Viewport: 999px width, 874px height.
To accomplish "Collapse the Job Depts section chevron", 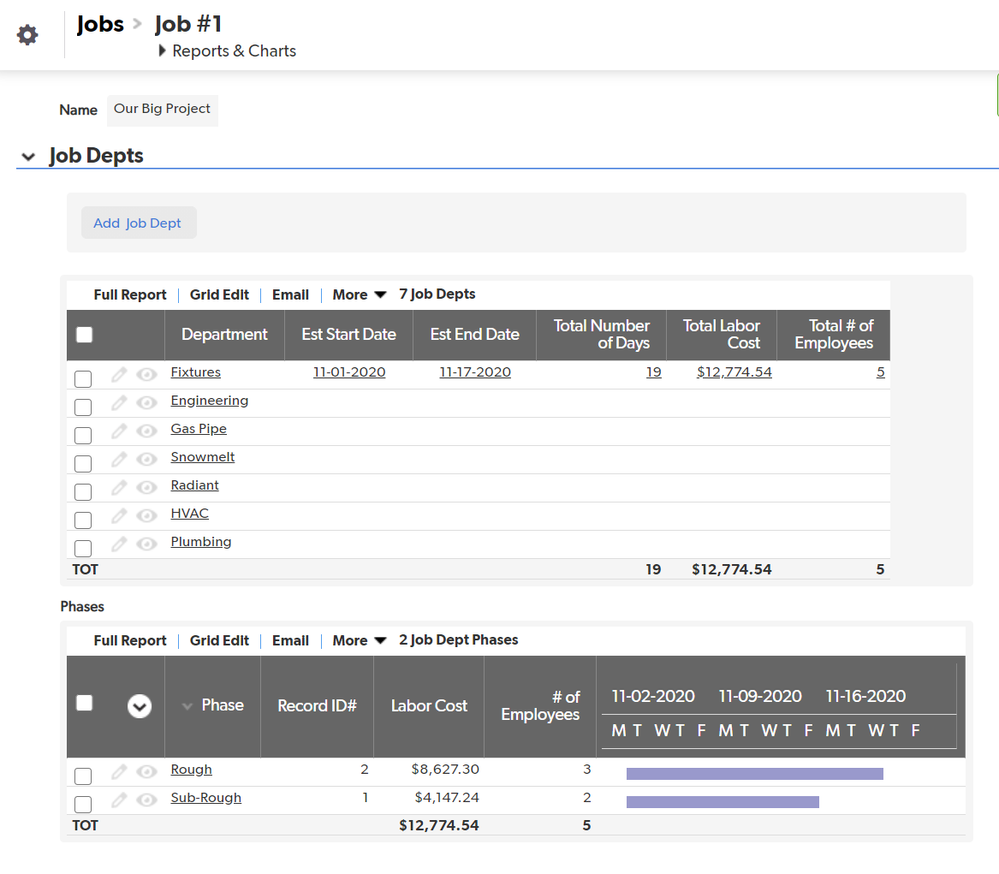I will pos(28,156).
